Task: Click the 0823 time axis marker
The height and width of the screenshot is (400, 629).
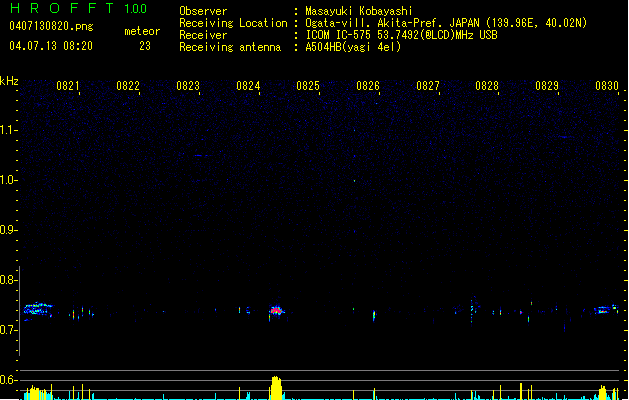Action: pyautogui.click(x=188, y=86)
